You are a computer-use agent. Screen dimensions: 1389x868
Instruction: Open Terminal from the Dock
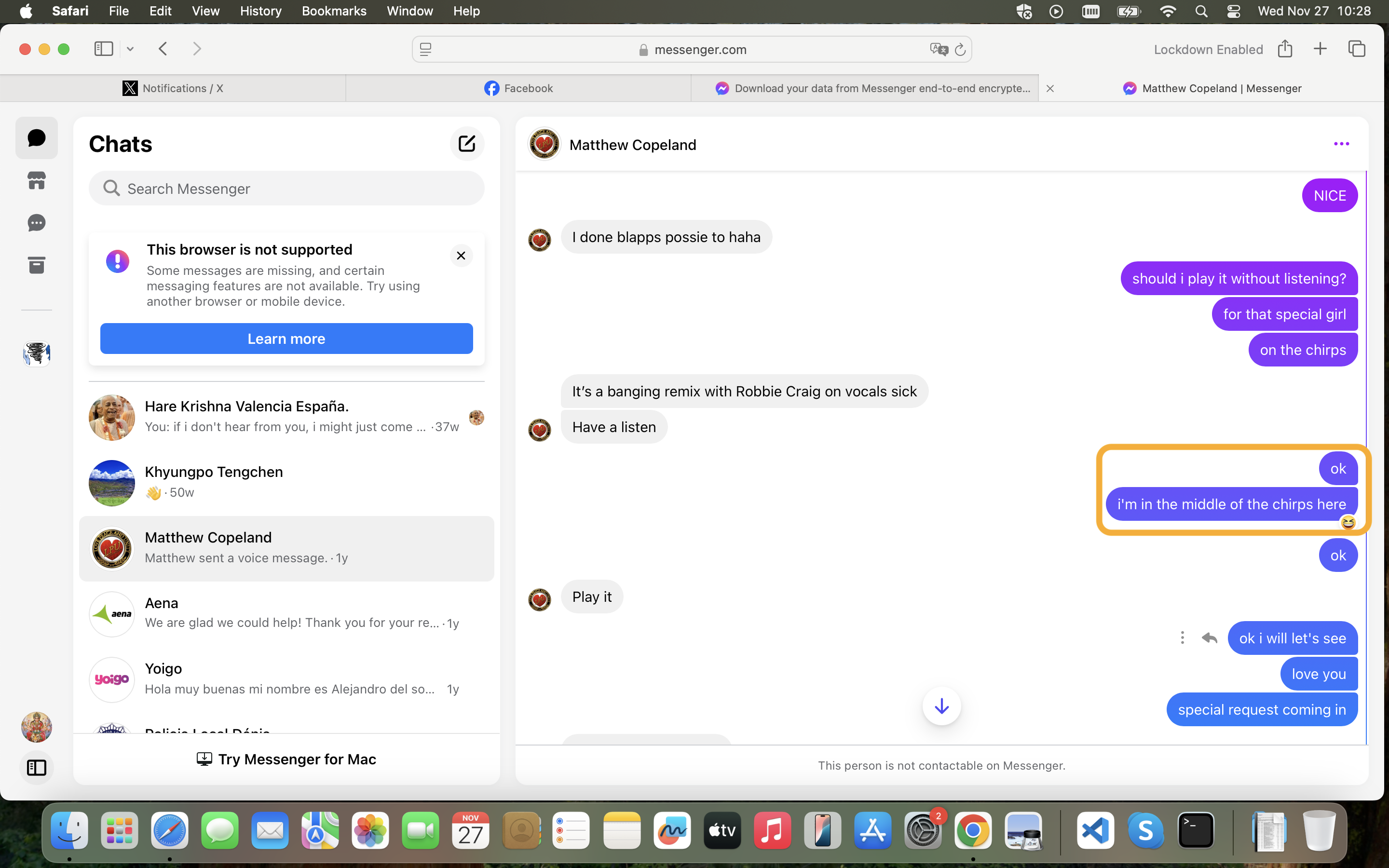[x=1196, y=830]
